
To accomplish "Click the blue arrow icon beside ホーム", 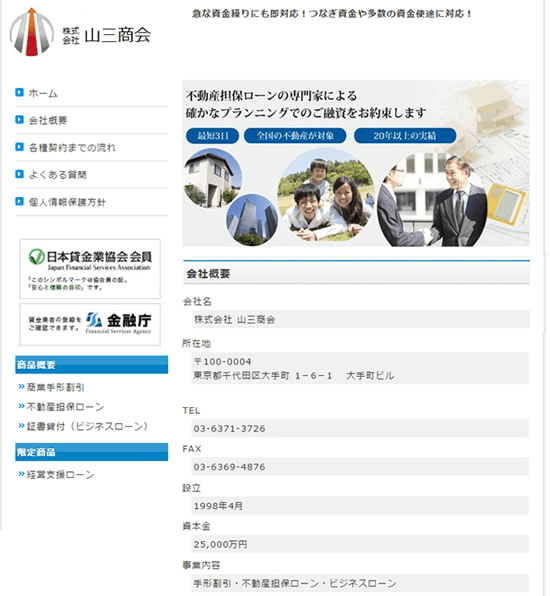I will (19, 92).
